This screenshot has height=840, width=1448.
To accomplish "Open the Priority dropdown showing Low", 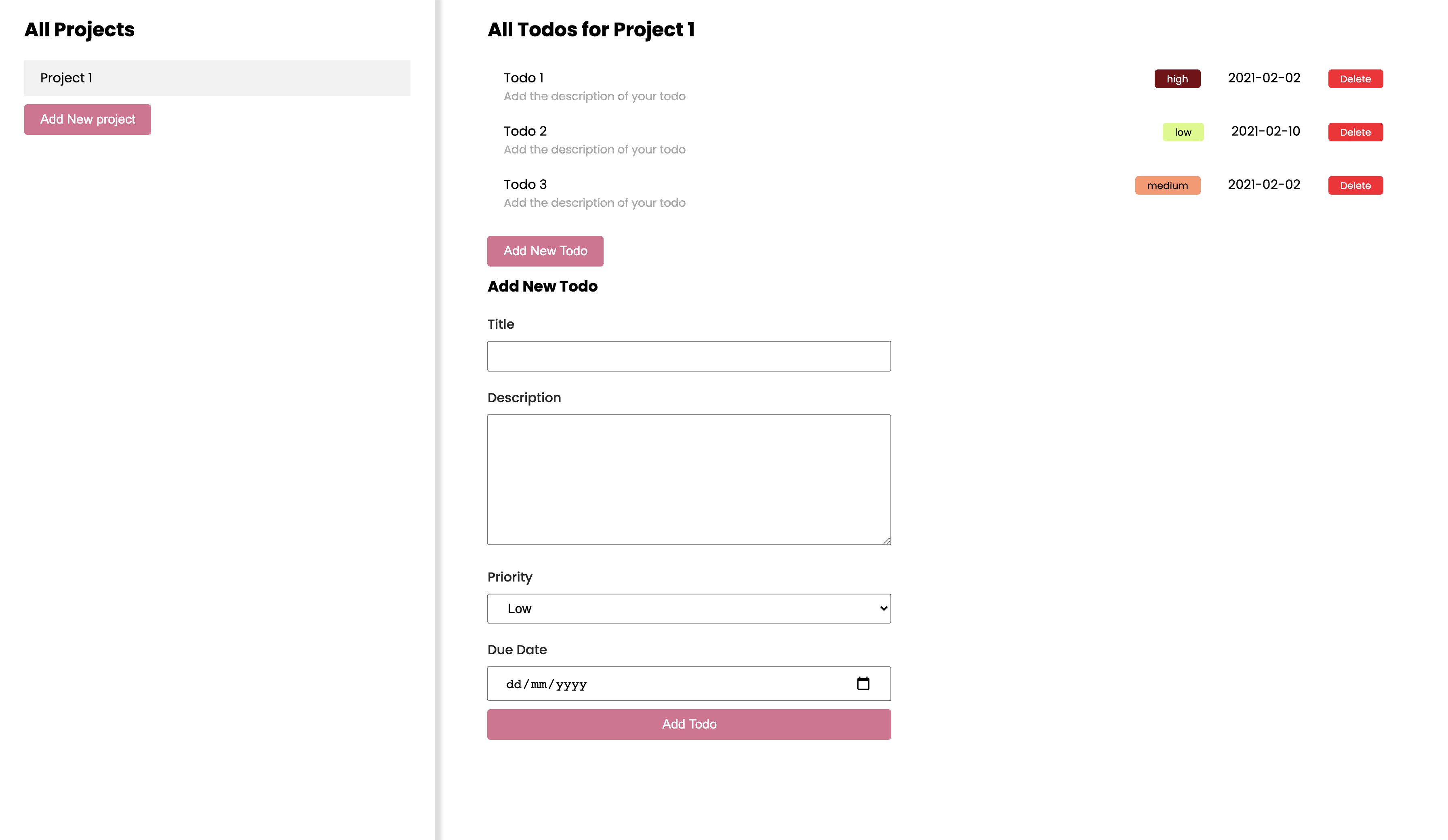I will [x=689, y=609].
